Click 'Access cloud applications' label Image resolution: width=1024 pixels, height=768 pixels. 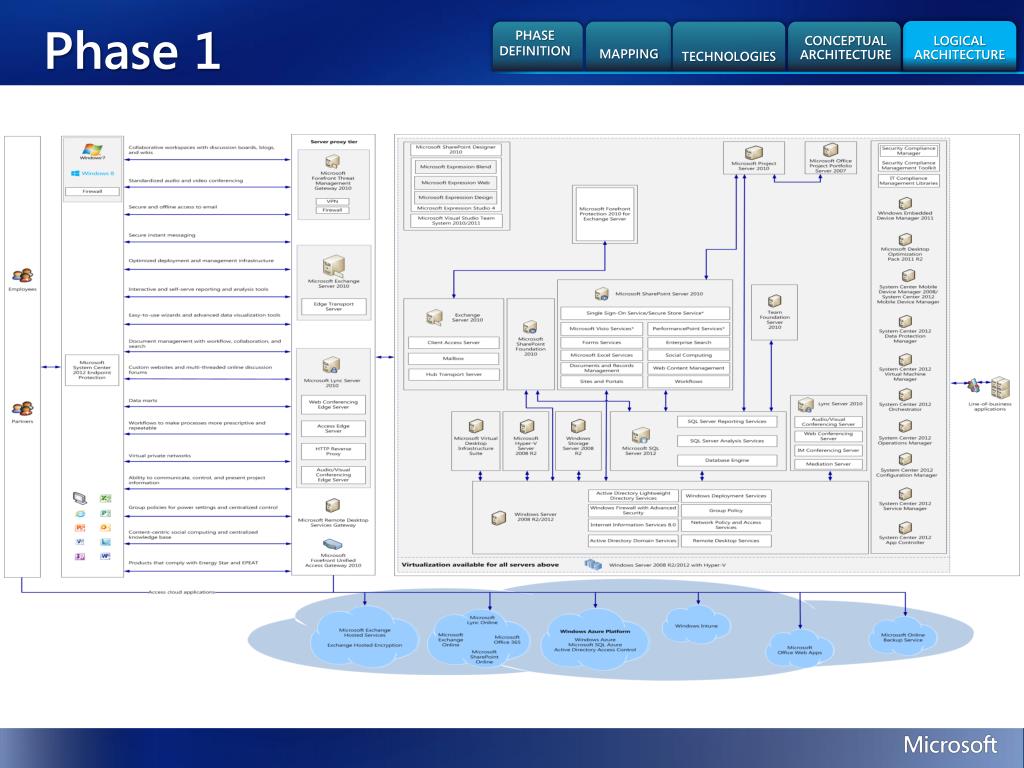(x=182, y=592)
